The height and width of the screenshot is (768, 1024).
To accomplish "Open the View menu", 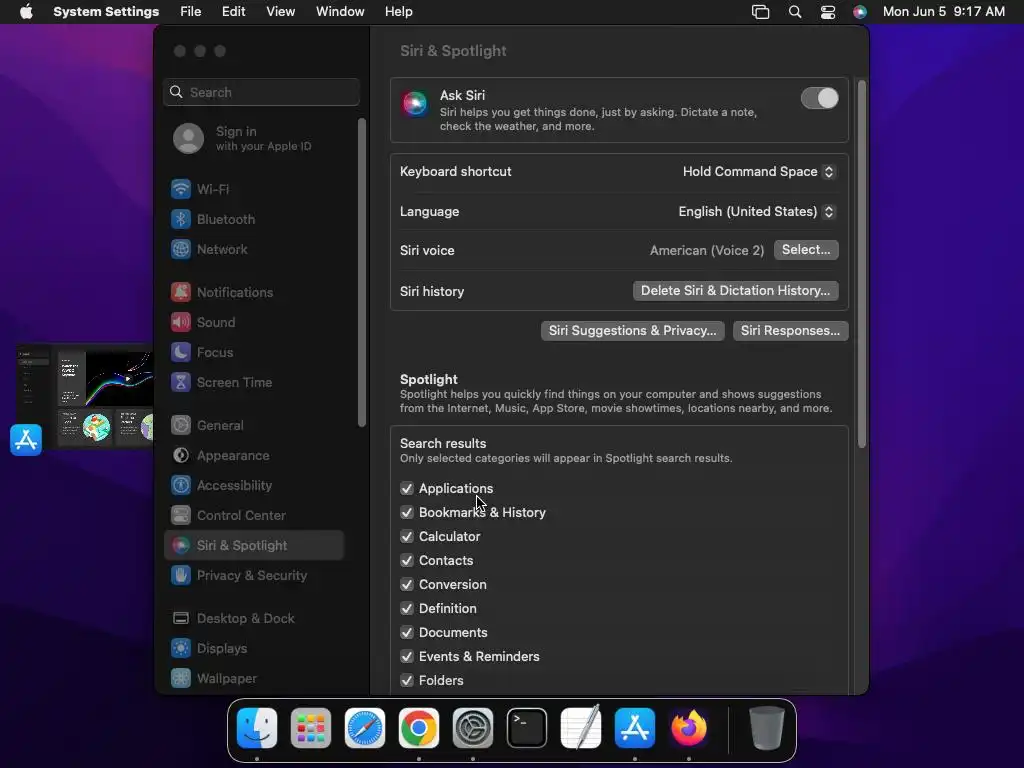I will click(280, 12).
